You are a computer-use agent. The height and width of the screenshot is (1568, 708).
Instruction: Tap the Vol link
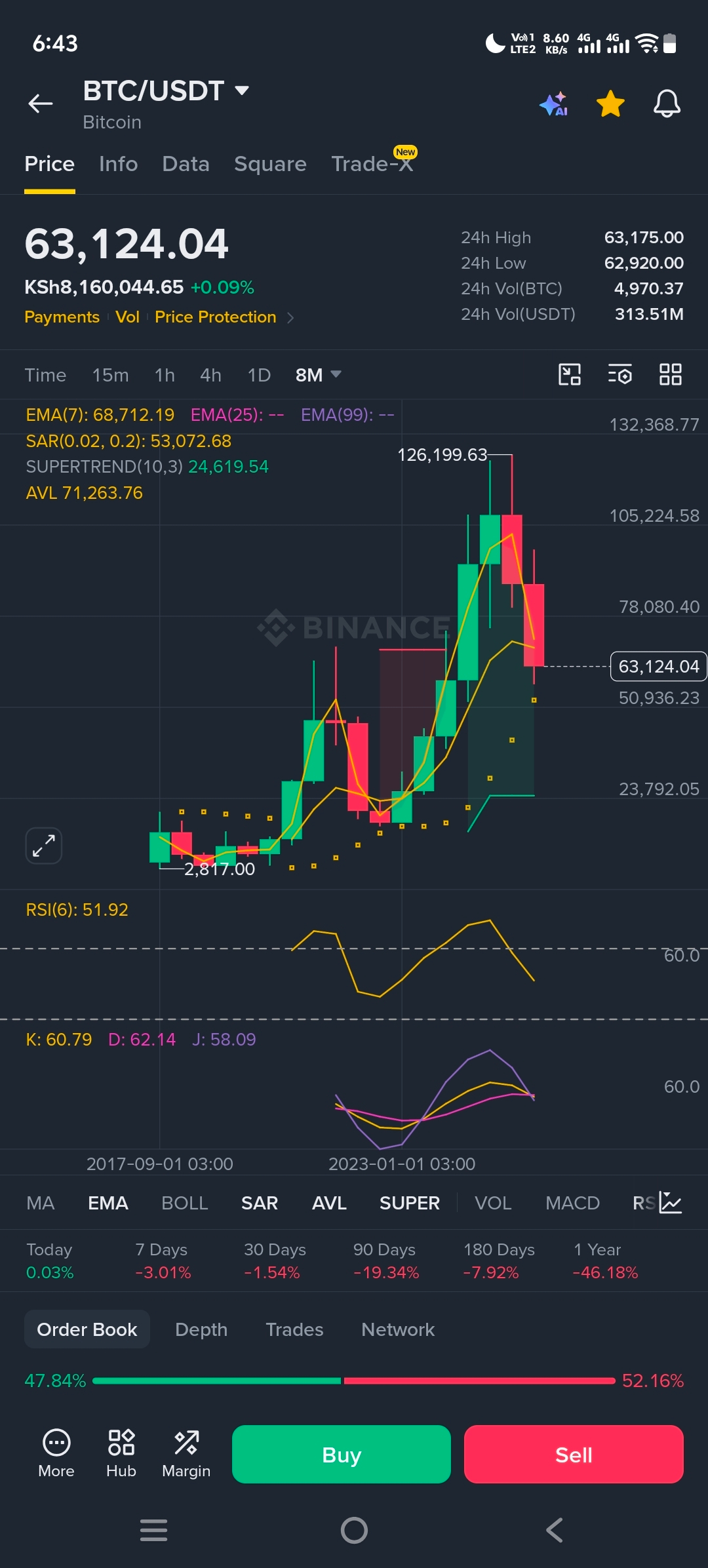pos(128,317)
